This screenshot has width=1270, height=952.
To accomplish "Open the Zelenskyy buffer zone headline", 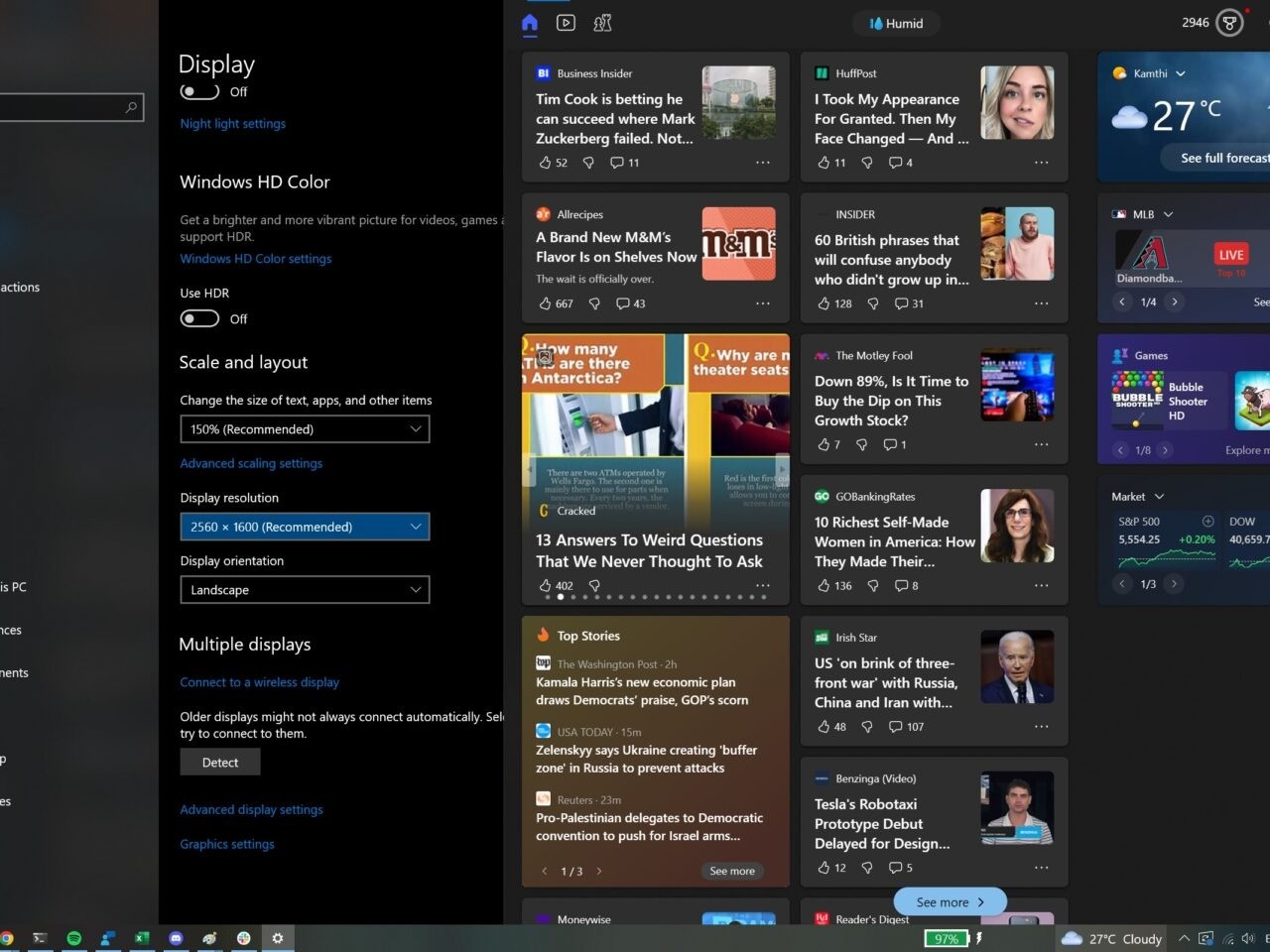I will tap(646, 759).
